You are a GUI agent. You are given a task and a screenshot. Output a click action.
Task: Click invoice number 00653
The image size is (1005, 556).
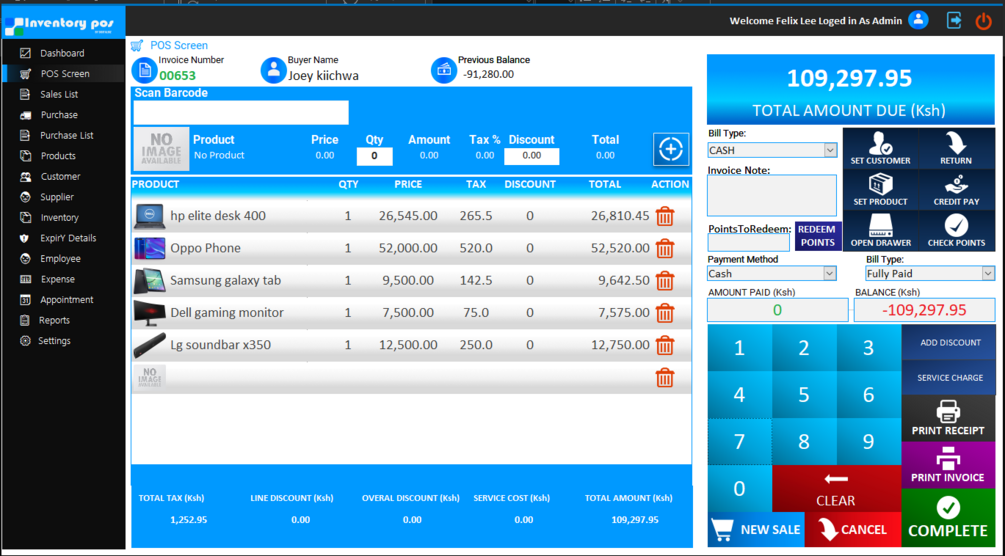178,76
